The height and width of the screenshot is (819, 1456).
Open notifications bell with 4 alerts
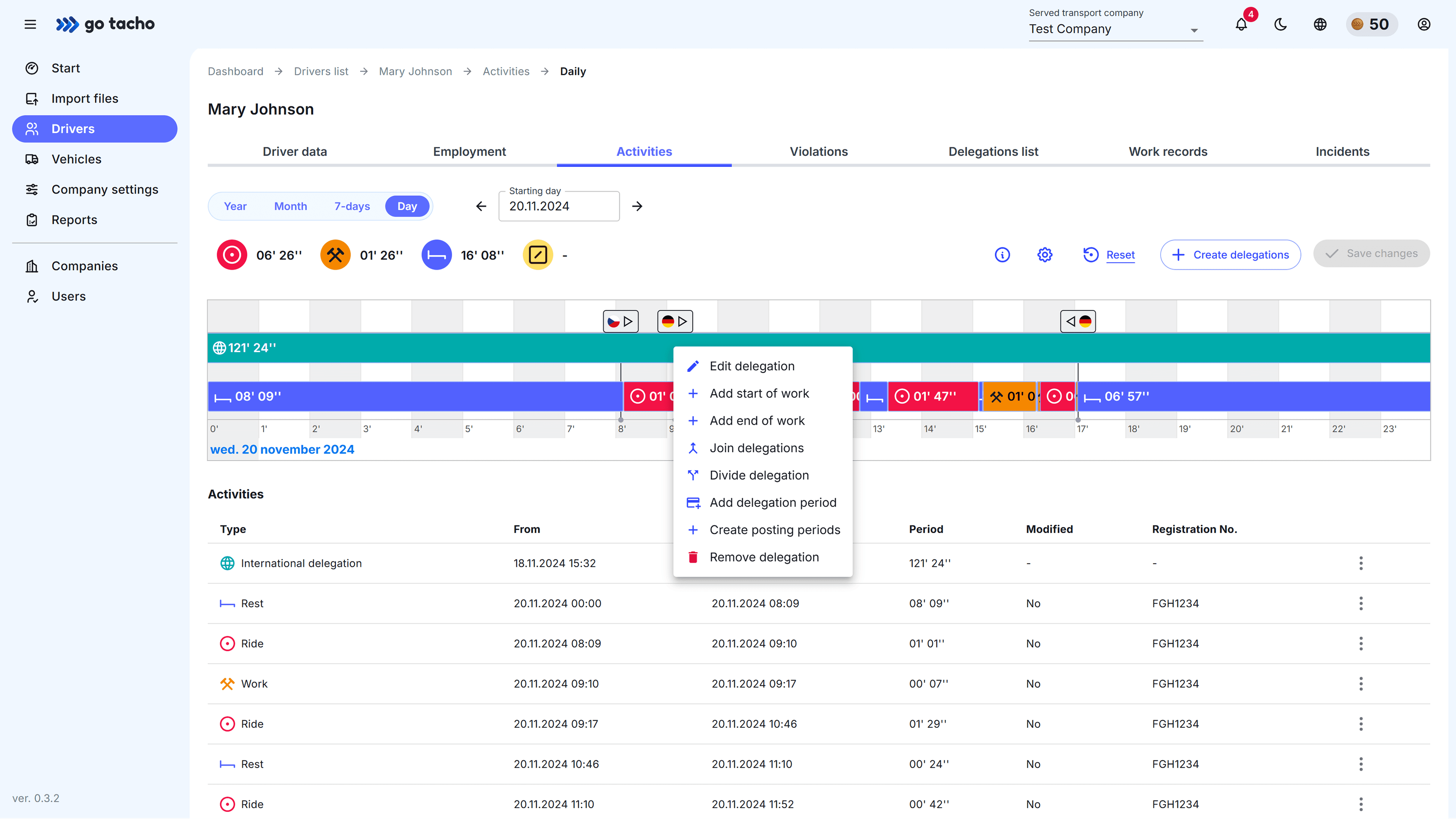[x=1241, y=24]
